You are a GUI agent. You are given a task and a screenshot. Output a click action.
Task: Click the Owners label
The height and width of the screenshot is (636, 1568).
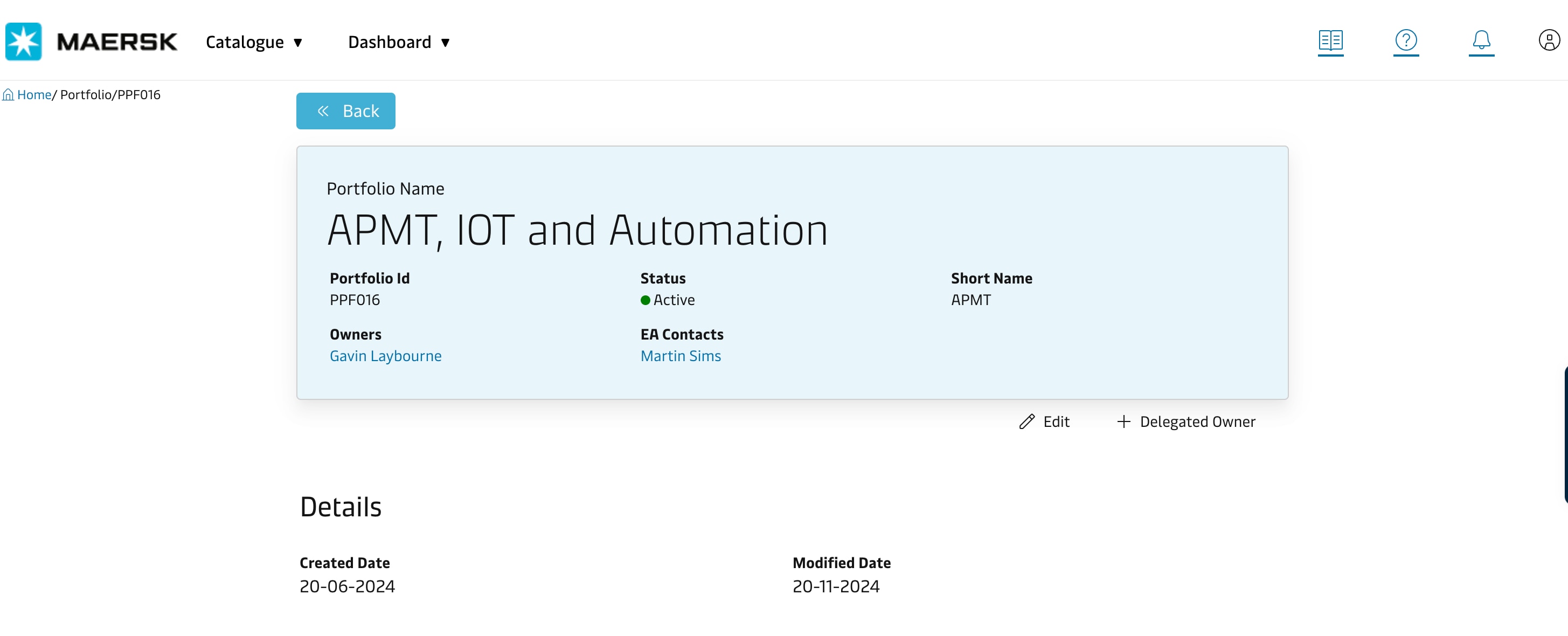click(x=356, y=334)
